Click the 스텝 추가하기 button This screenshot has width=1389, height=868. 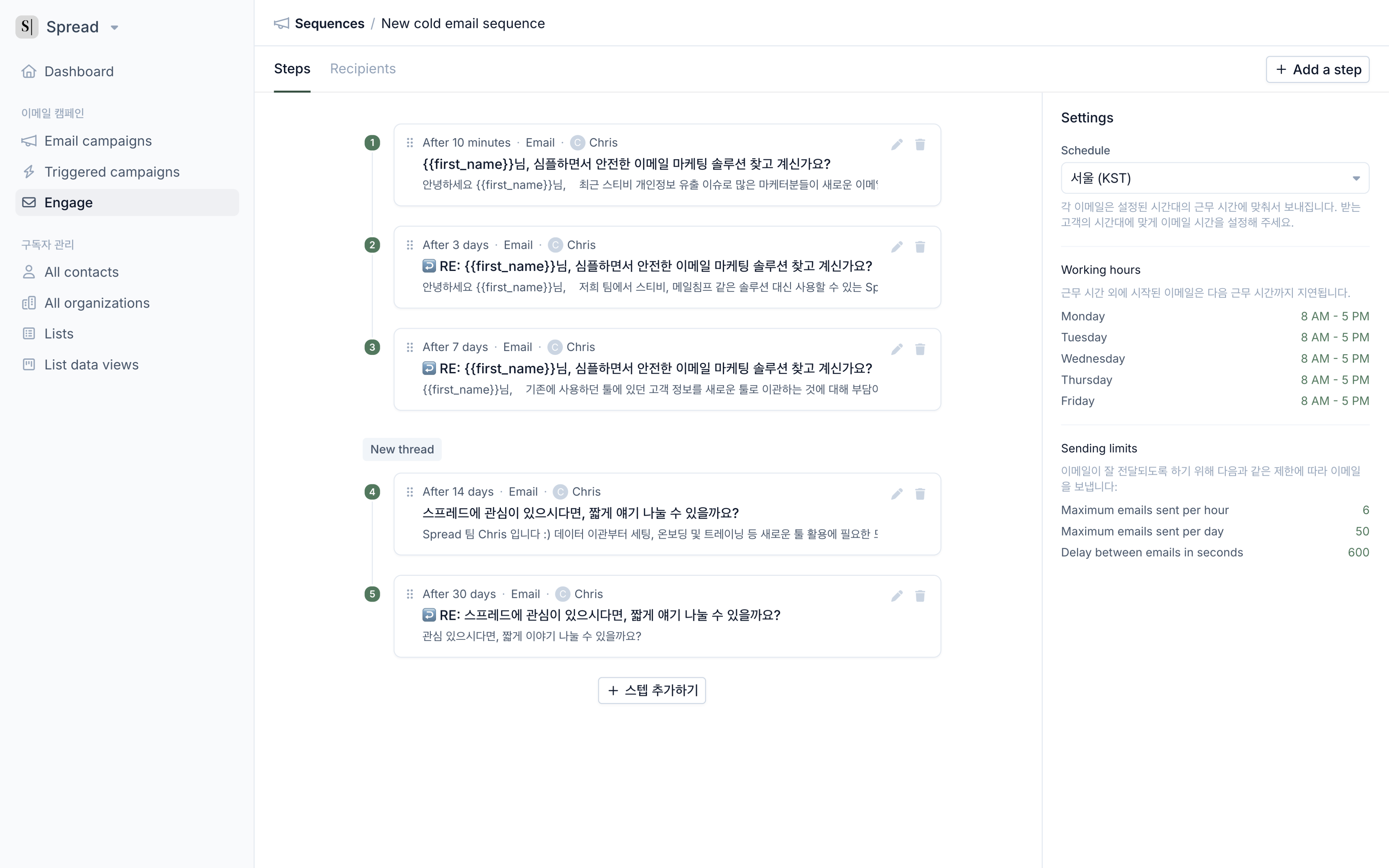[x=652, y=690]
